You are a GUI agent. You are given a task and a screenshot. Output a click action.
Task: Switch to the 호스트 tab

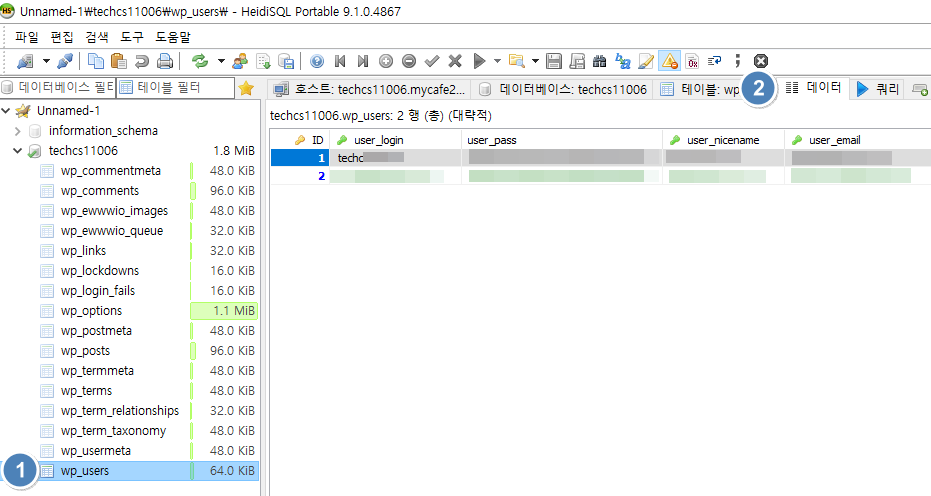[x=369, y=89]
